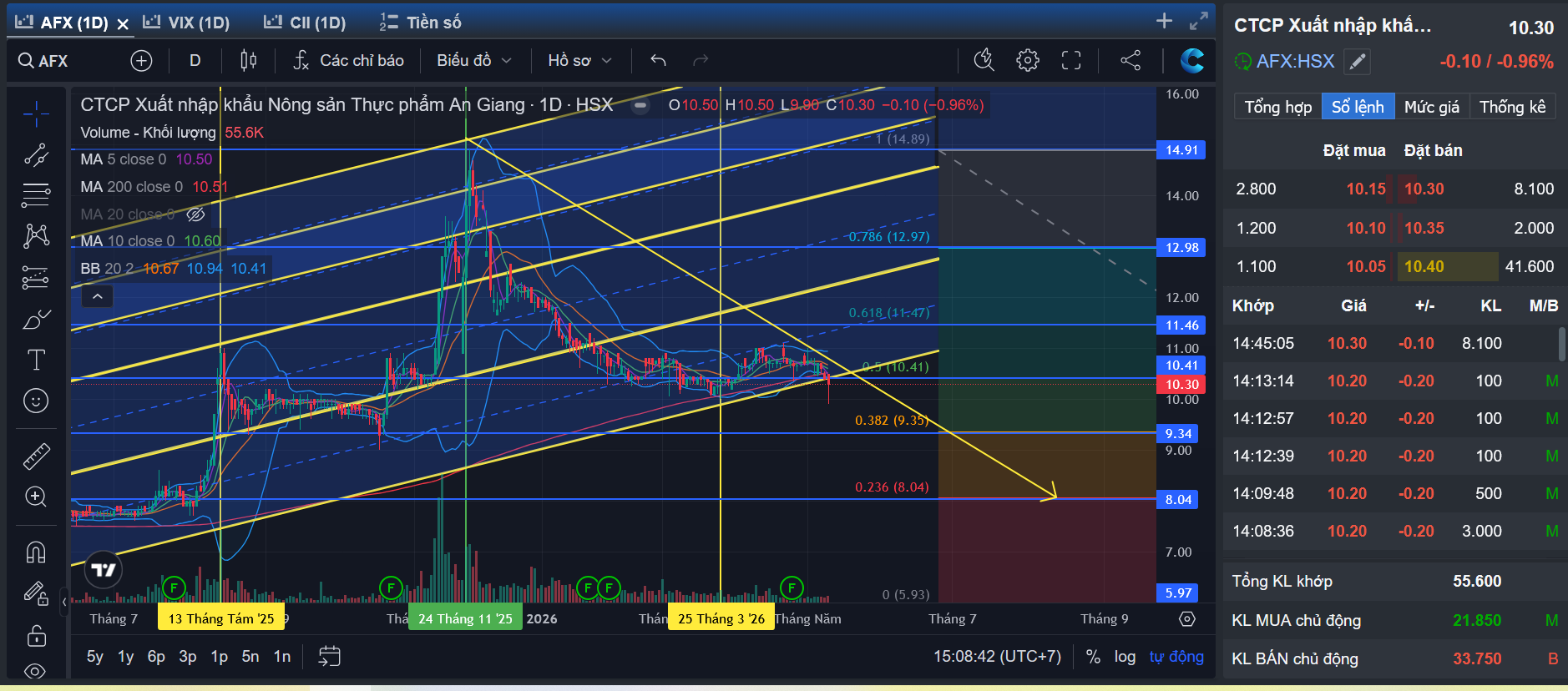Collapse the left drawing toolbar arrow

[x=64, y=601]
